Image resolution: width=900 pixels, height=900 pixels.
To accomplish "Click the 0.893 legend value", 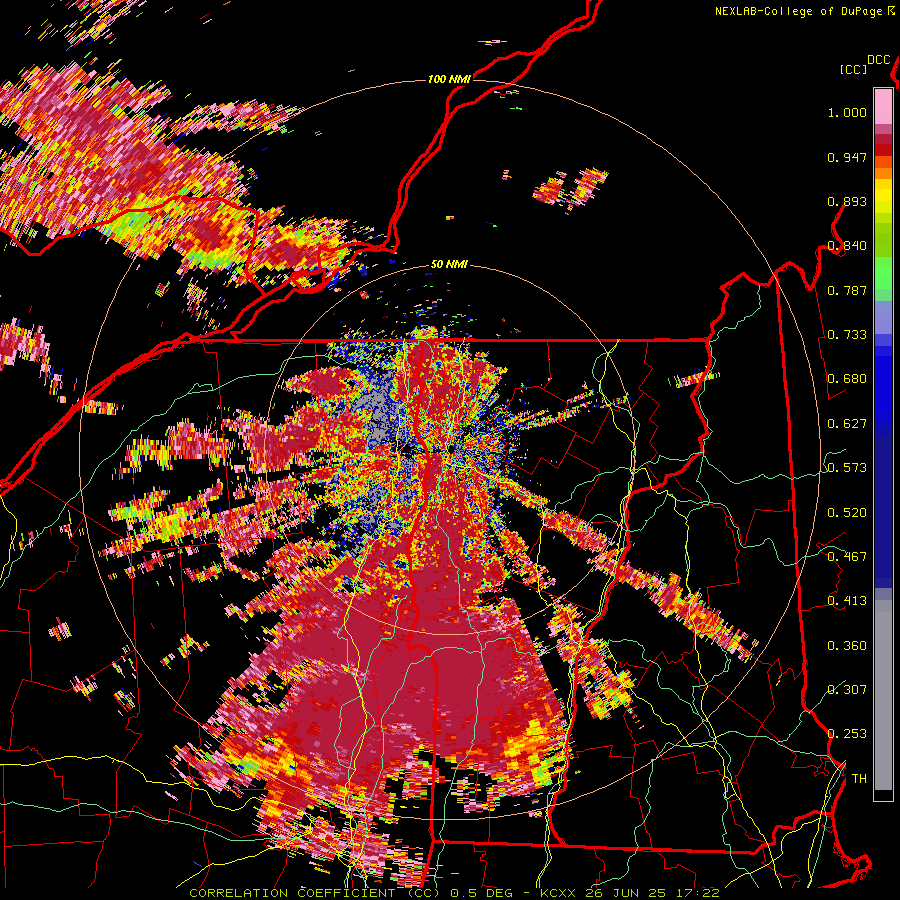I will 847,201.
